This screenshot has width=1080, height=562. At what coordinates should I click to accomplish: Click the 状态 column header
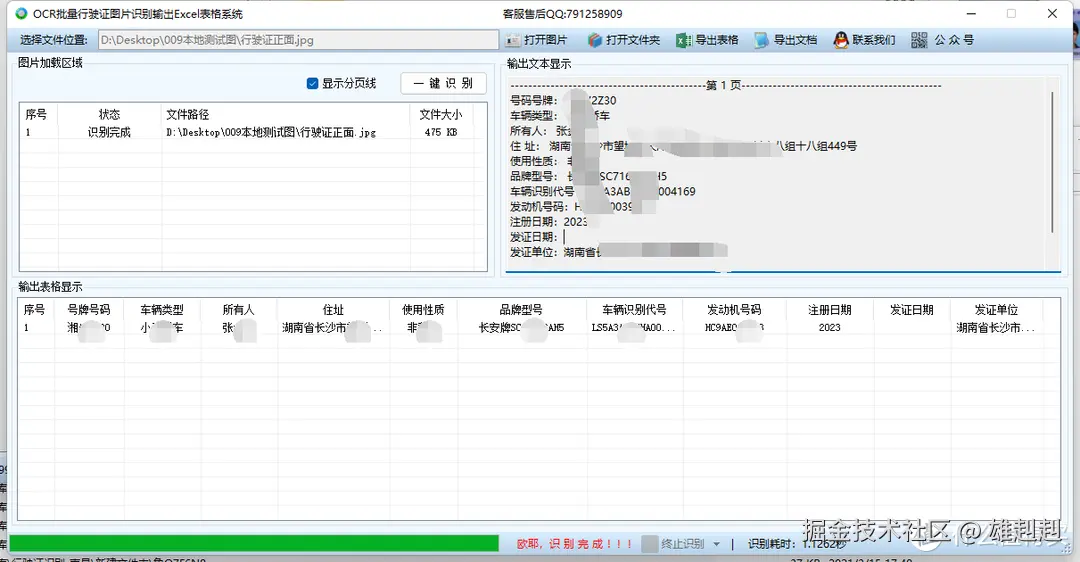coord(109,114)
